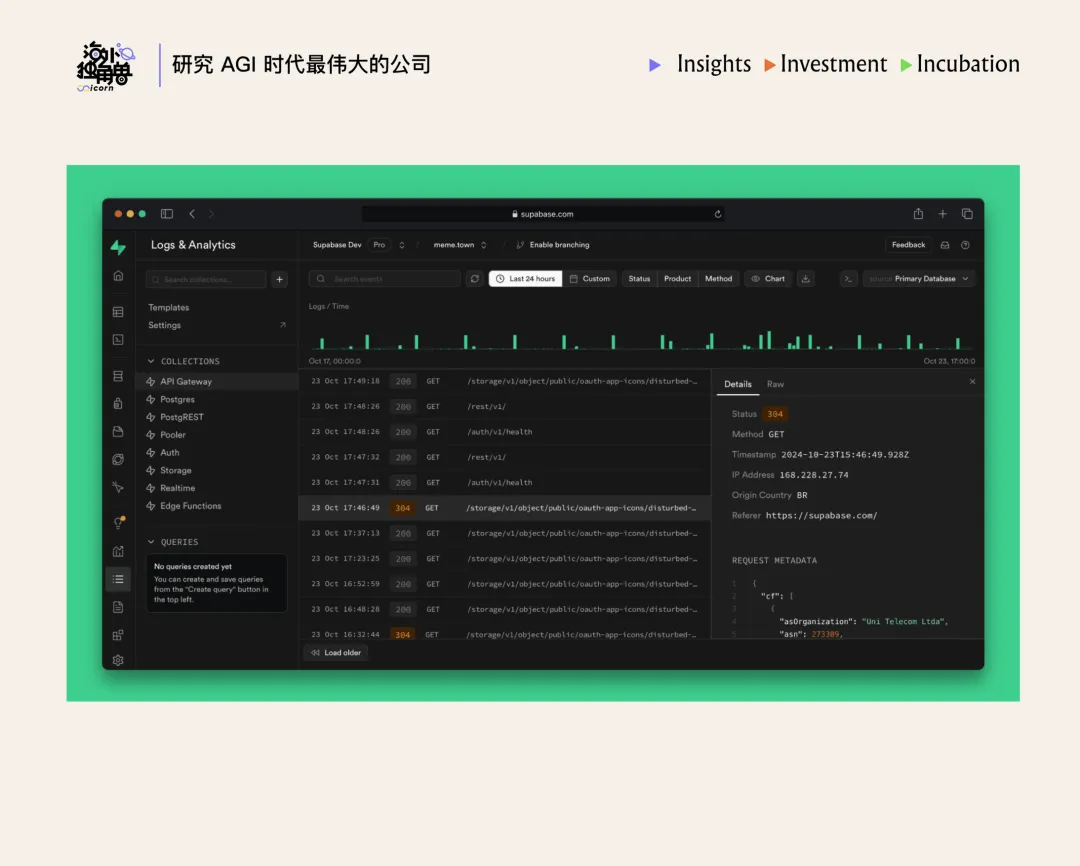Go back with browser back arrow

(192, 214)
